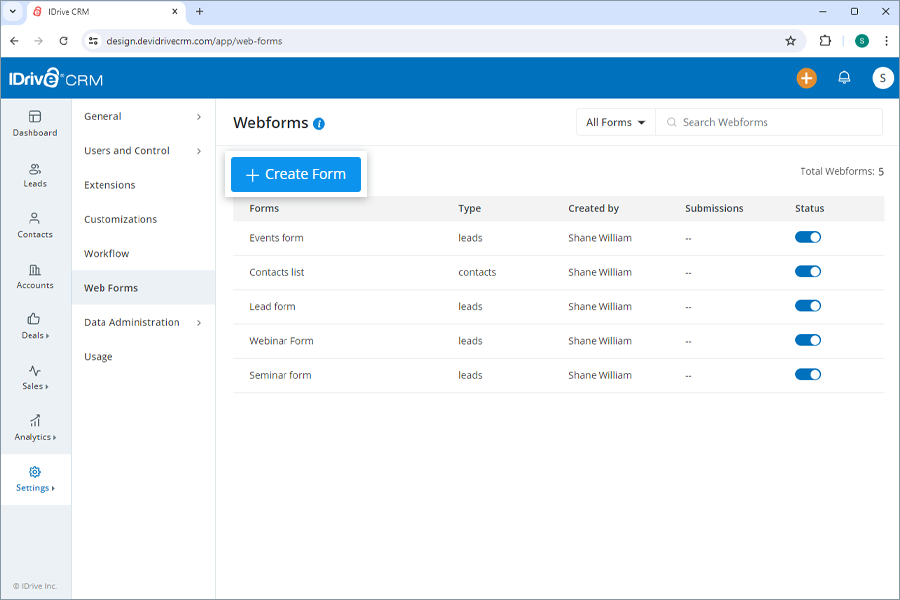900x600 pixels.
Task: Toggle the Seminar form status
Action: click(808, 375)
